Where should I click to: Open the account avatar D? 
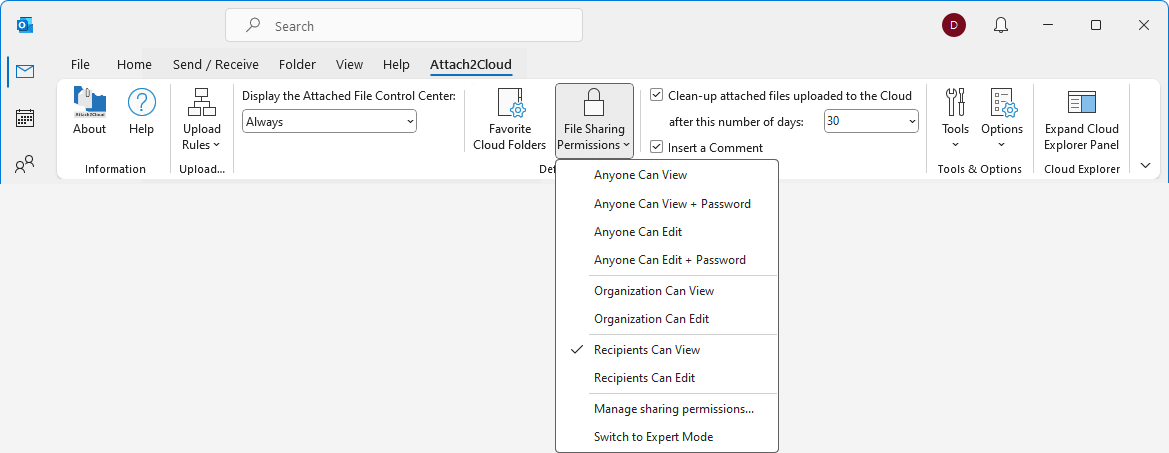click(954, 25)
